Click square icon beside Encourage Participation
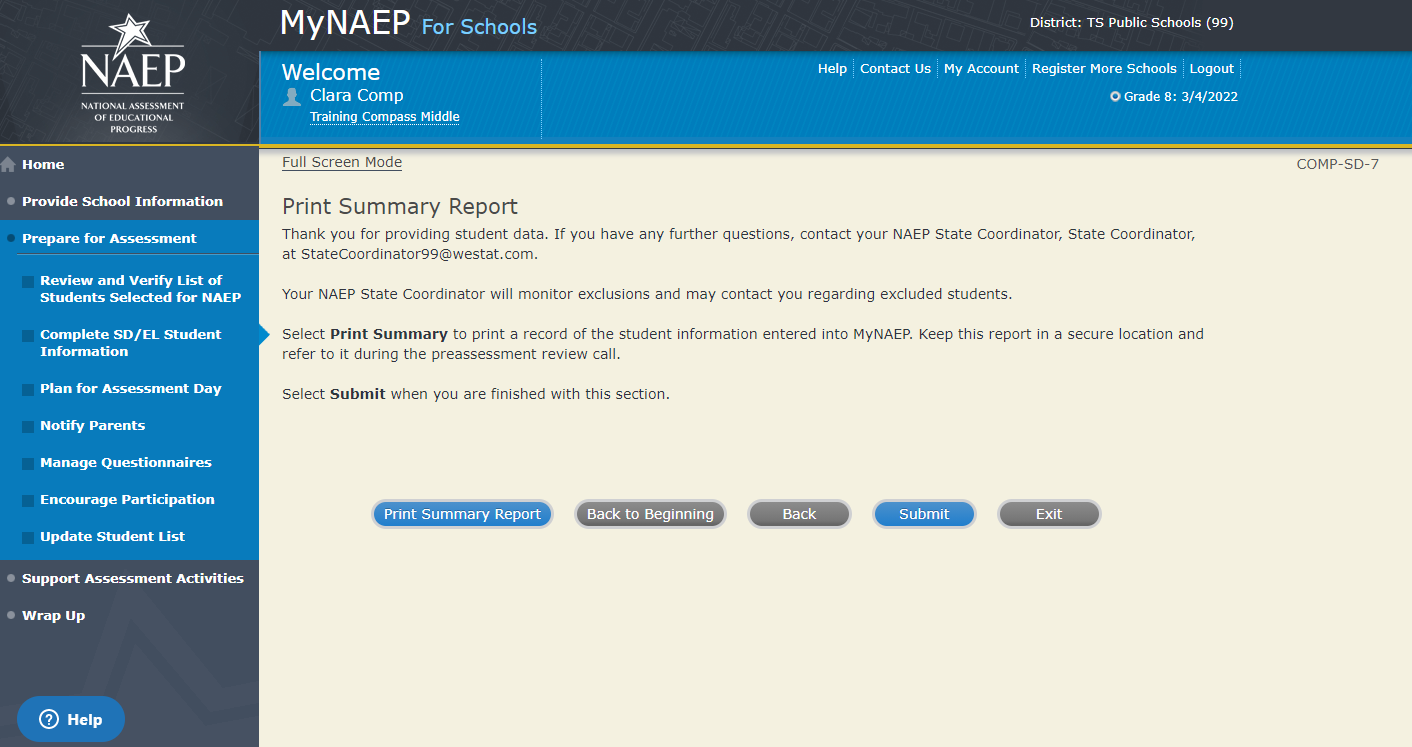Viewport: 1412px width, 747px height. click(28, 501)
